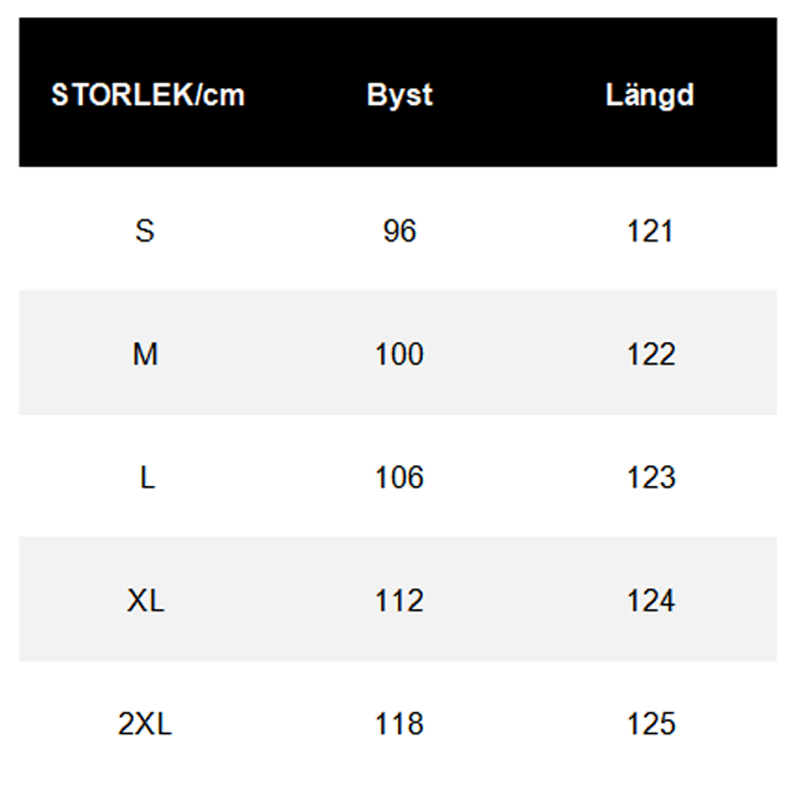This screenshot has width=800, height=800.
Task: Click length value 122
Action: [651, 354]
